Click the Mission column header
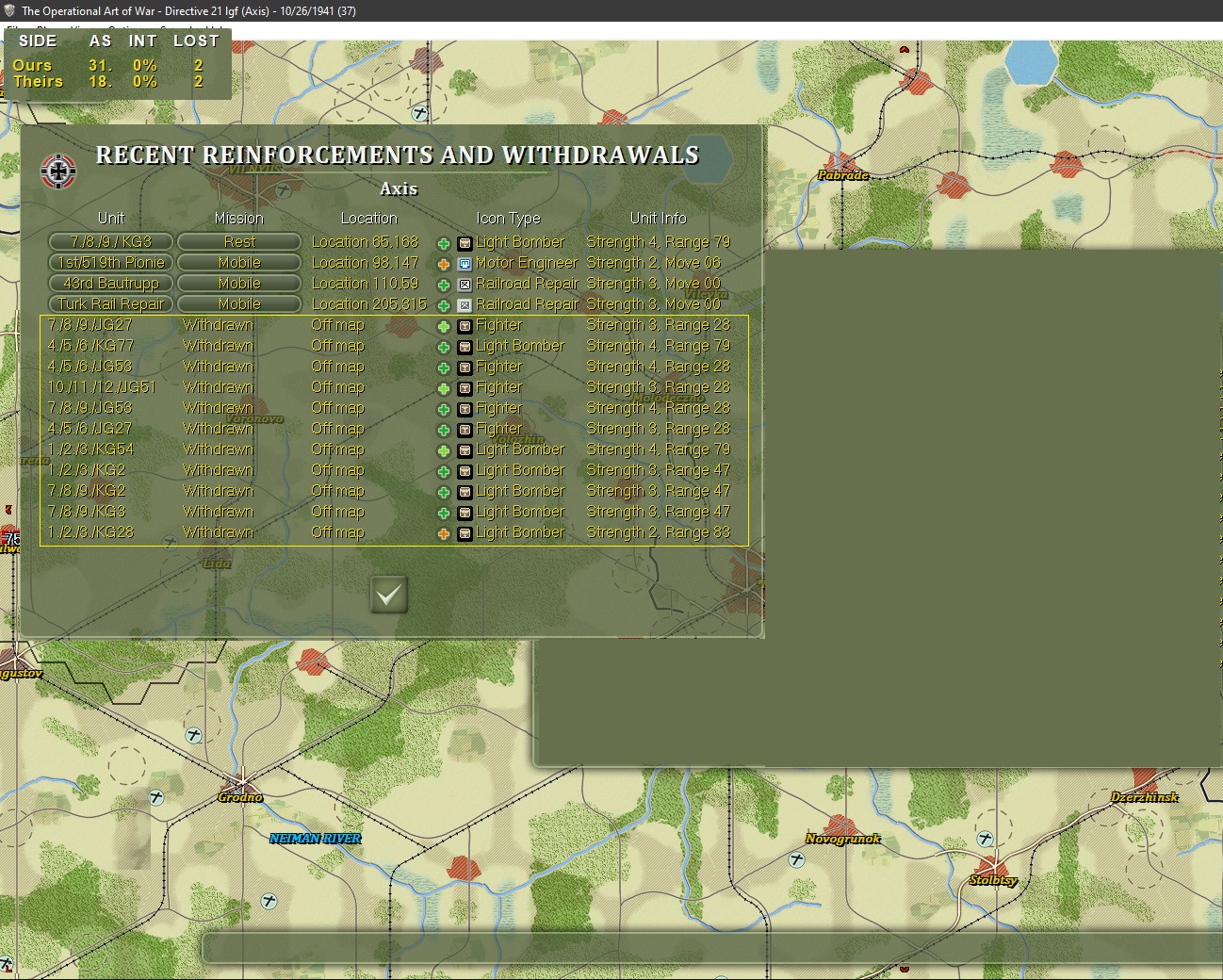 [239, 219]
